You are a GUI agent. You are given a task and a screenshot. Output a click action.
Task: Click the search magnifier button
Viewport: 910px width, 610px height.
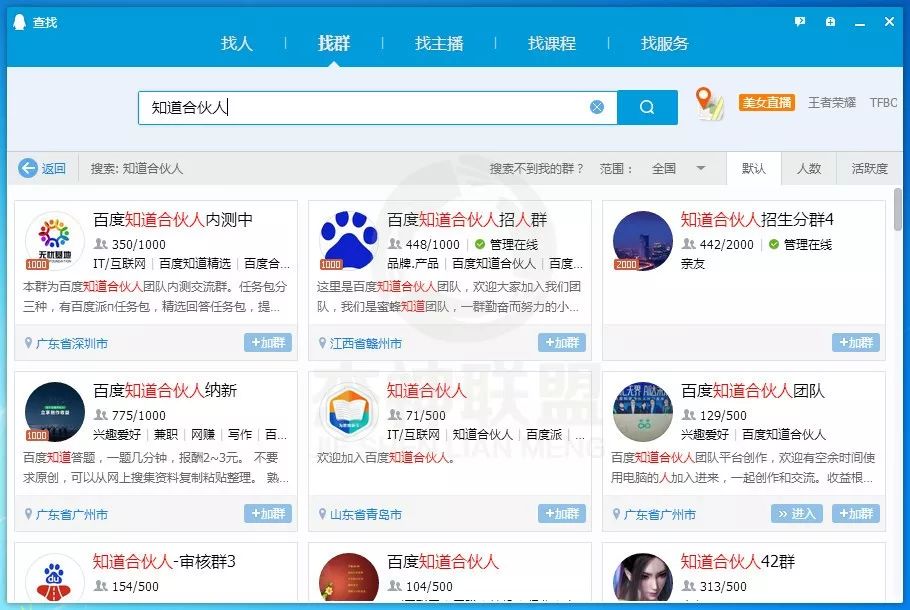pos(647,107)
